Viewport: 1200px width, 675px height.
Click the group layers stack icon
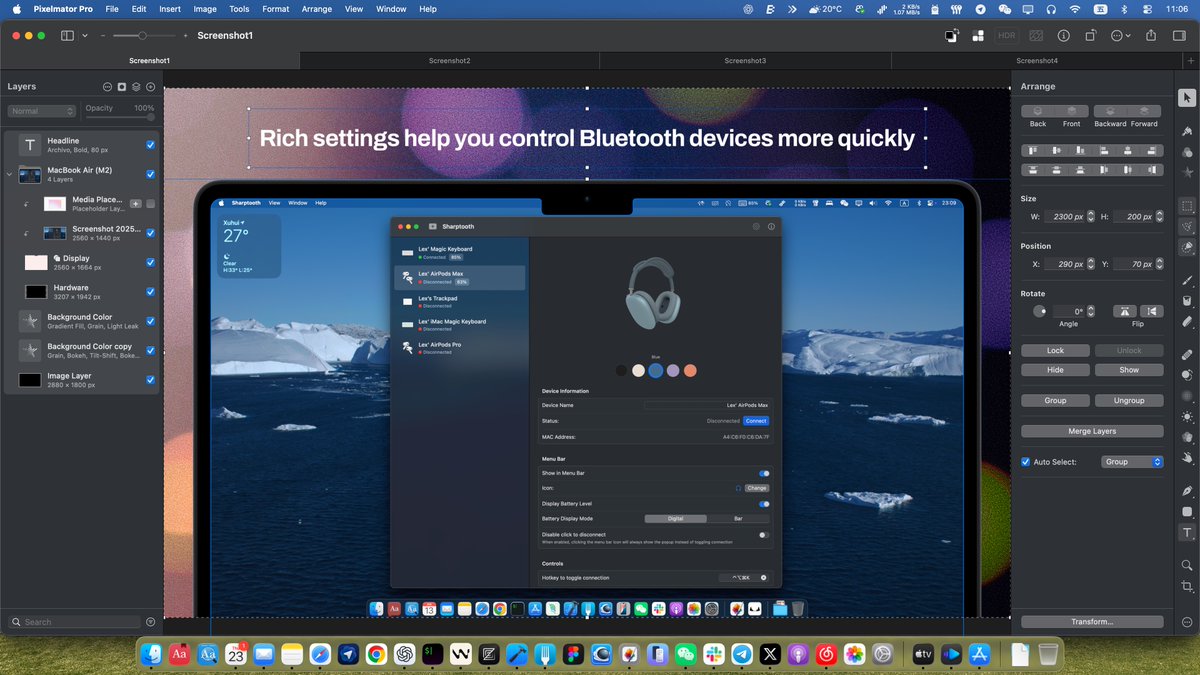(136, 87)
